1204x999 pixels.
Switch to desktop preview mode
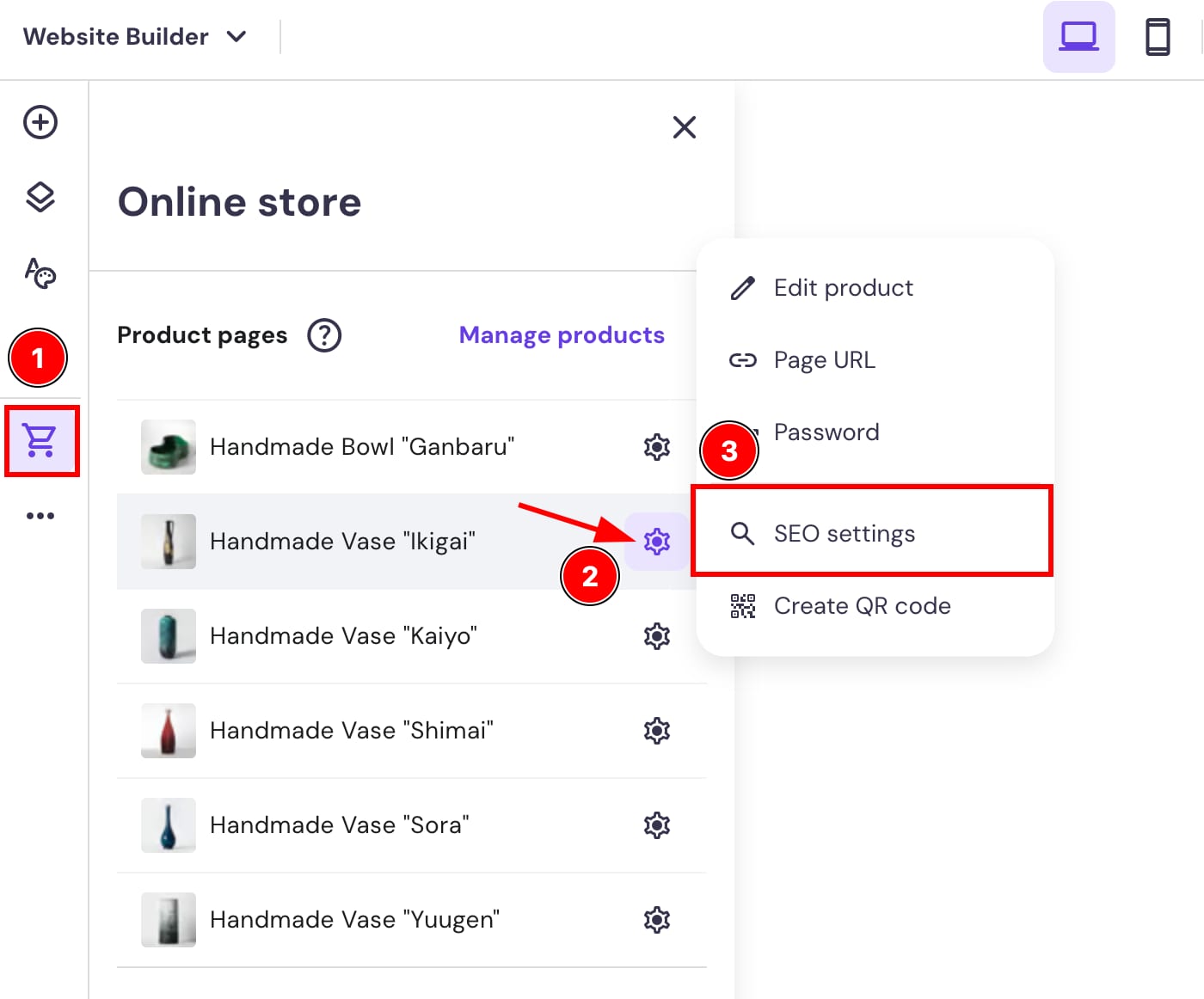pyautogui.click(x=1078, y=36)
